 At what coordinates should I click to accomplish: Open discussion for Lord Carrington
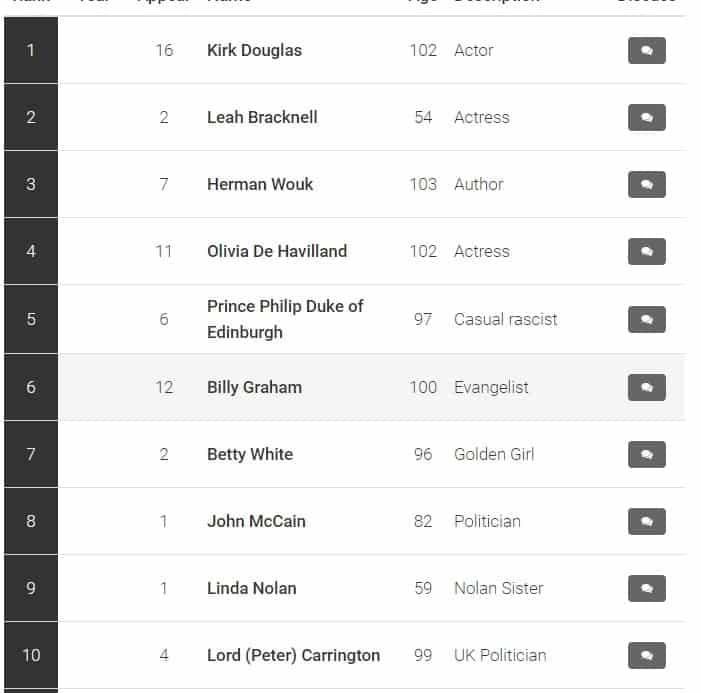(x=646, y=656)
